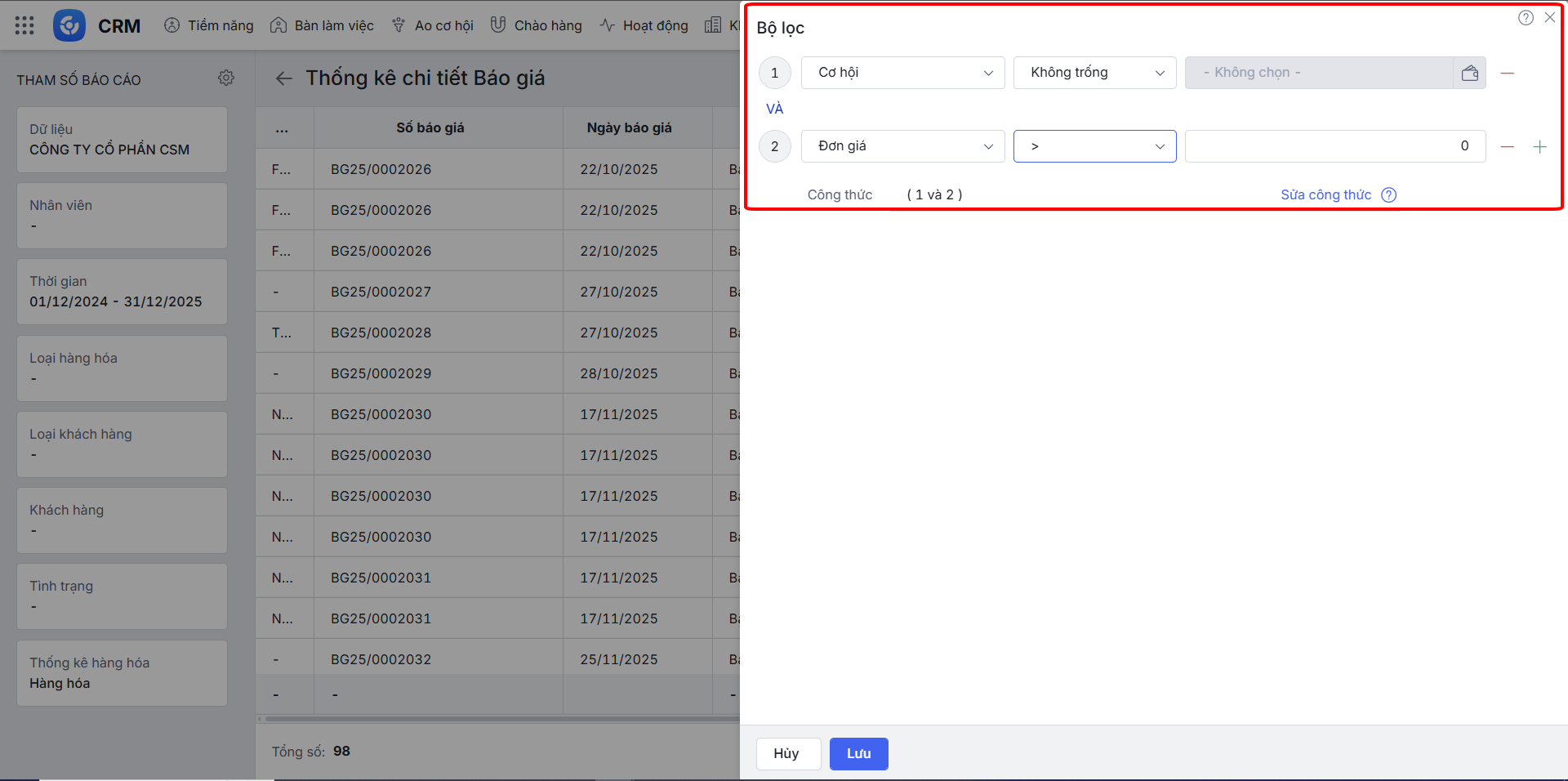Open the app launcher grid icon
The width and height of the screenshot is (1568, 781).
24,25
